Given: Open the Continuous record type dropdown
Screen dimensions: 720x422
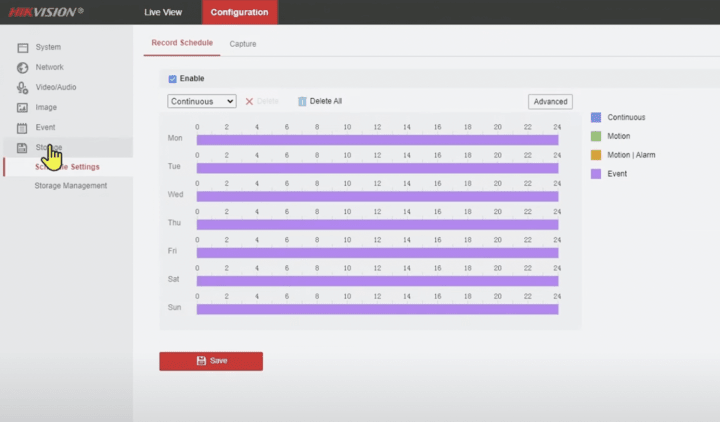Looking at the screenshot, I should point(202,101).
